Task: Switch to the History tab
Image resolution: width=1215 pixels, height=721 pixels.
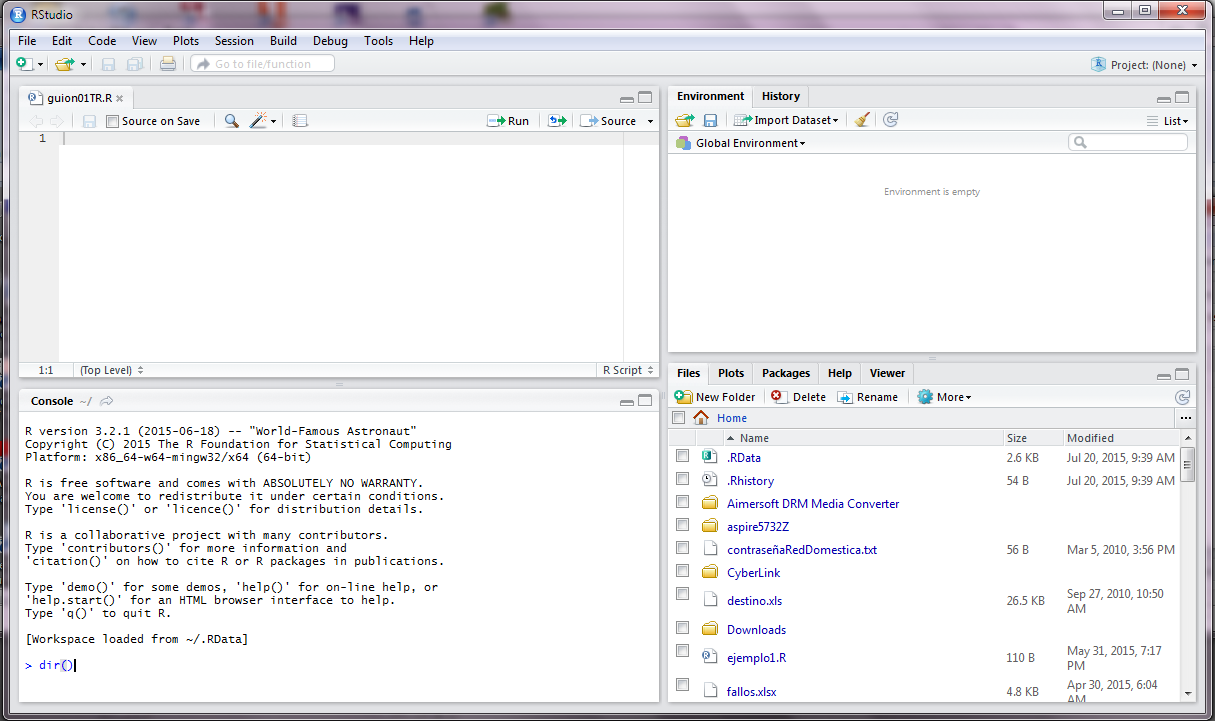Action: coord(781,96)
